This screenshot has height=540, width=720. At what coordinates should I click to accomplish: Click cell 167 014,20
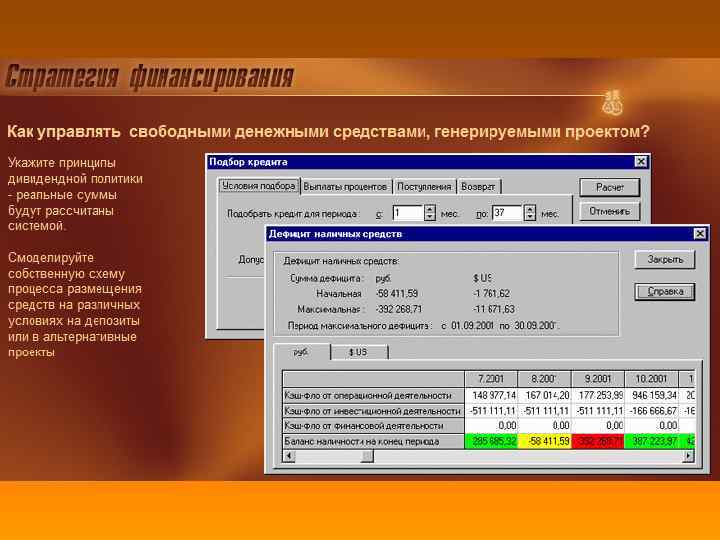(545, 395)
